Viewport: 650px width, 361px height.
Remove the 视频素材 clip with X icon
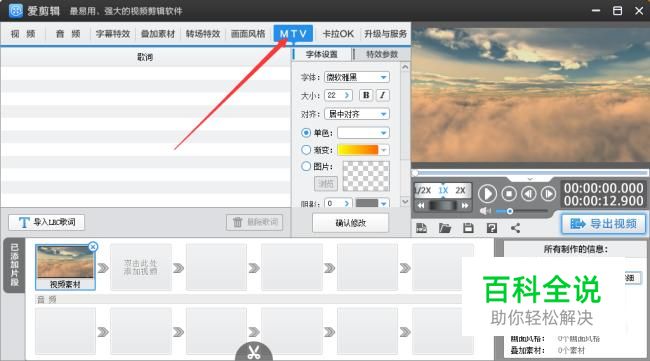[93, 247]
